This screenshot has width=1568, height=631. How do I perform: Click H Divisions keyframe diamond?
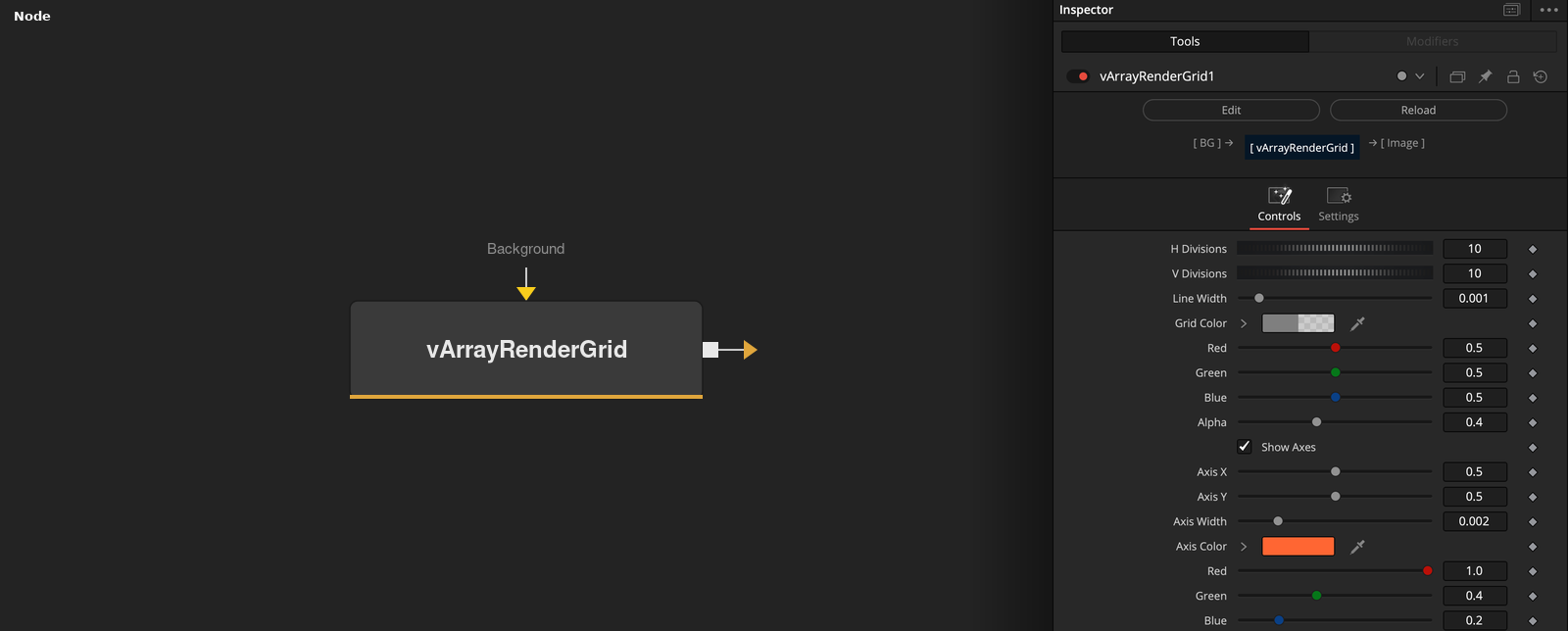(1533, 249)
